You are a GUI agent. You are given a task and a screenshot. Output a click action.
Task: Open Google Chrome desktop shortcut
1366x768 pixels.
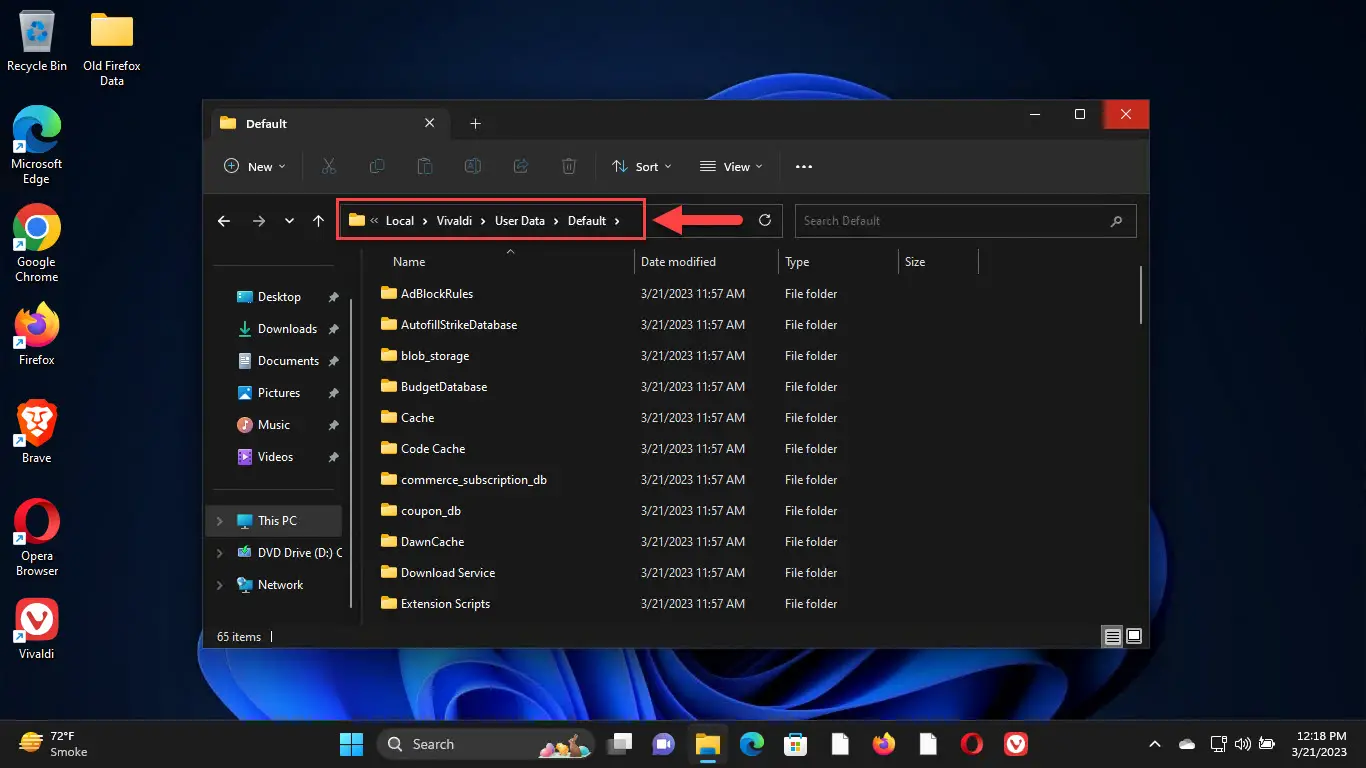click(x=37, y=243)
